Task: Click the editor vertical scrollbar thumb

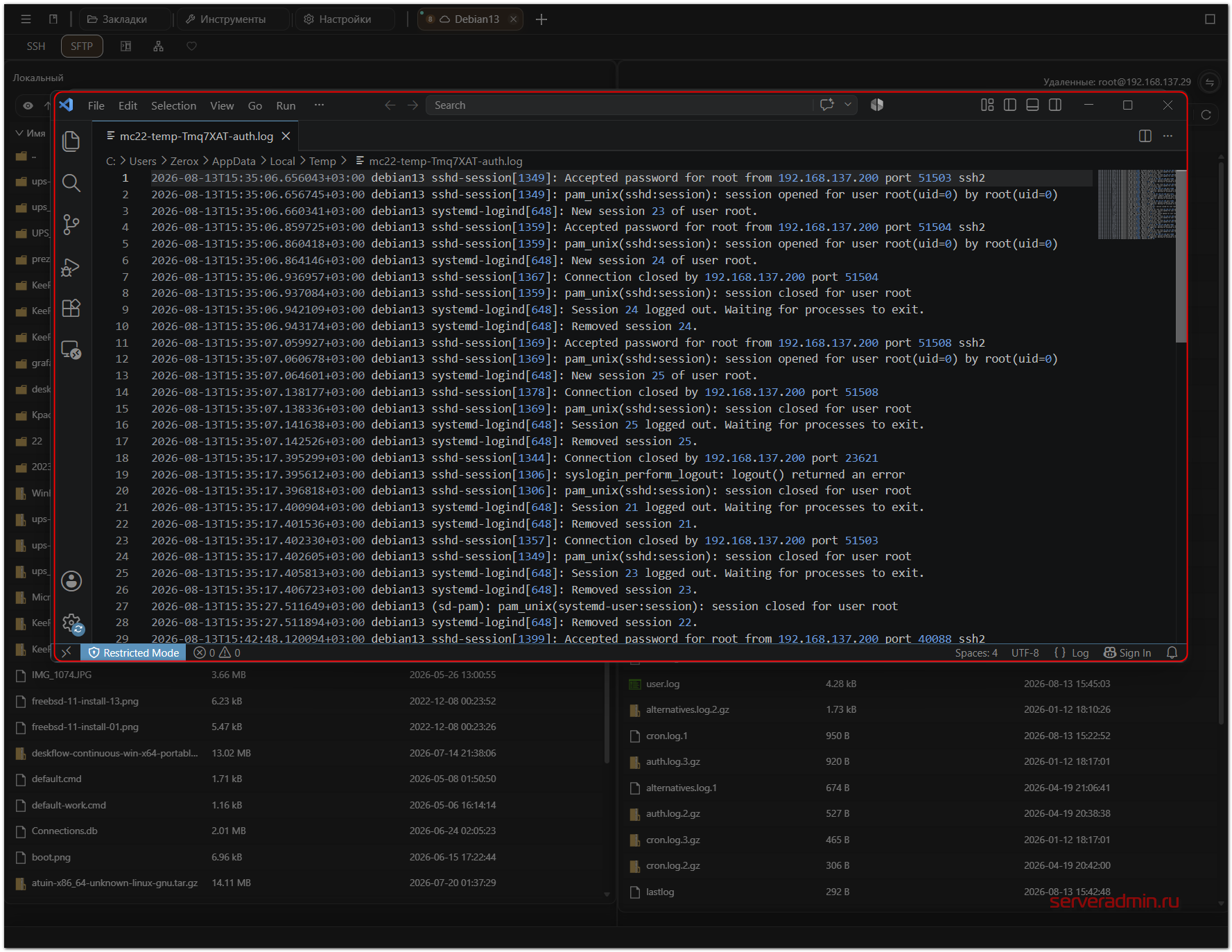Action: click(x=1181, y=256)
